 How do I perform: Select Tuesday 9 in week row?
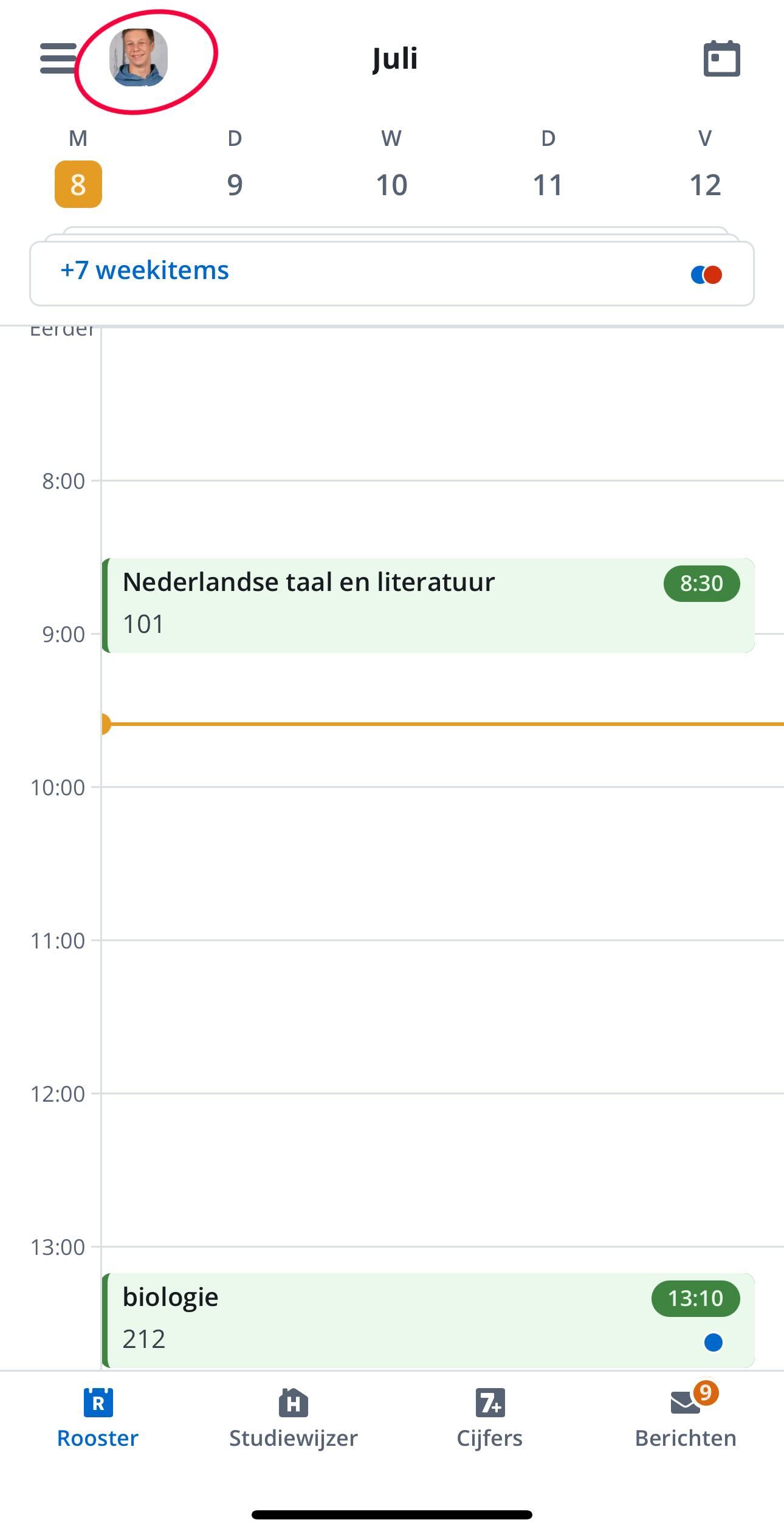pos(235,184)
